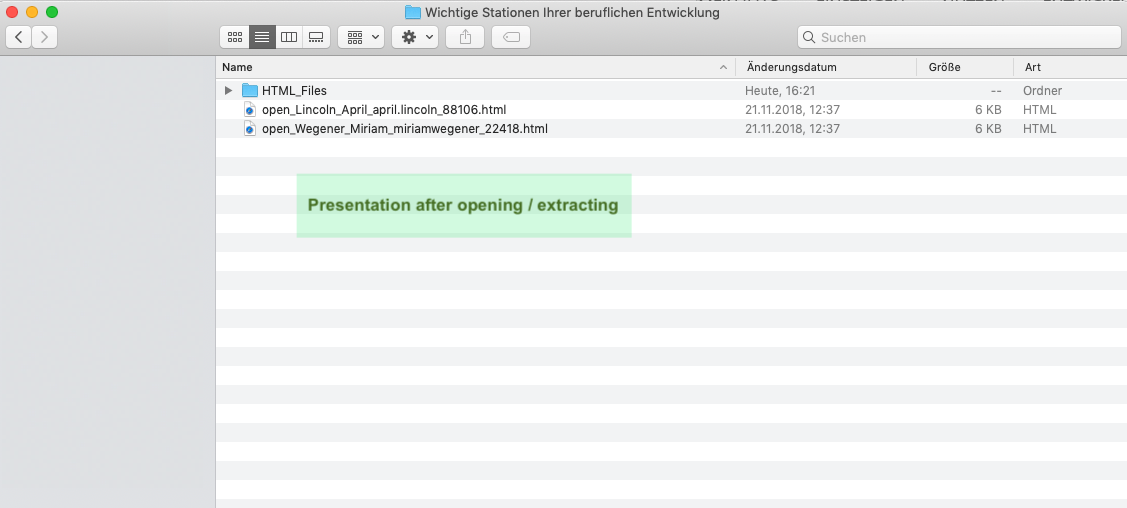The width and height of the screenshot is (1127, 508).
Task: Switch to icon view
Action: (x=235, y=37)
